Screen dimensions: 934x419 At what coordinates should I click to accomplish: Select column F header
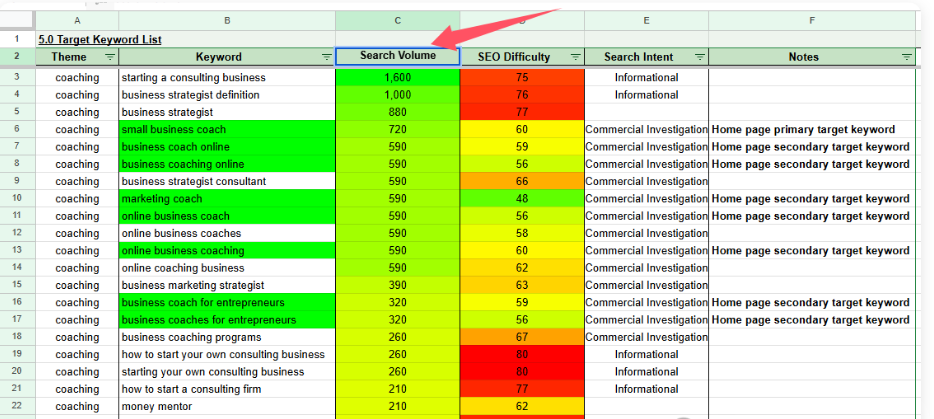[x=811, y=20]
